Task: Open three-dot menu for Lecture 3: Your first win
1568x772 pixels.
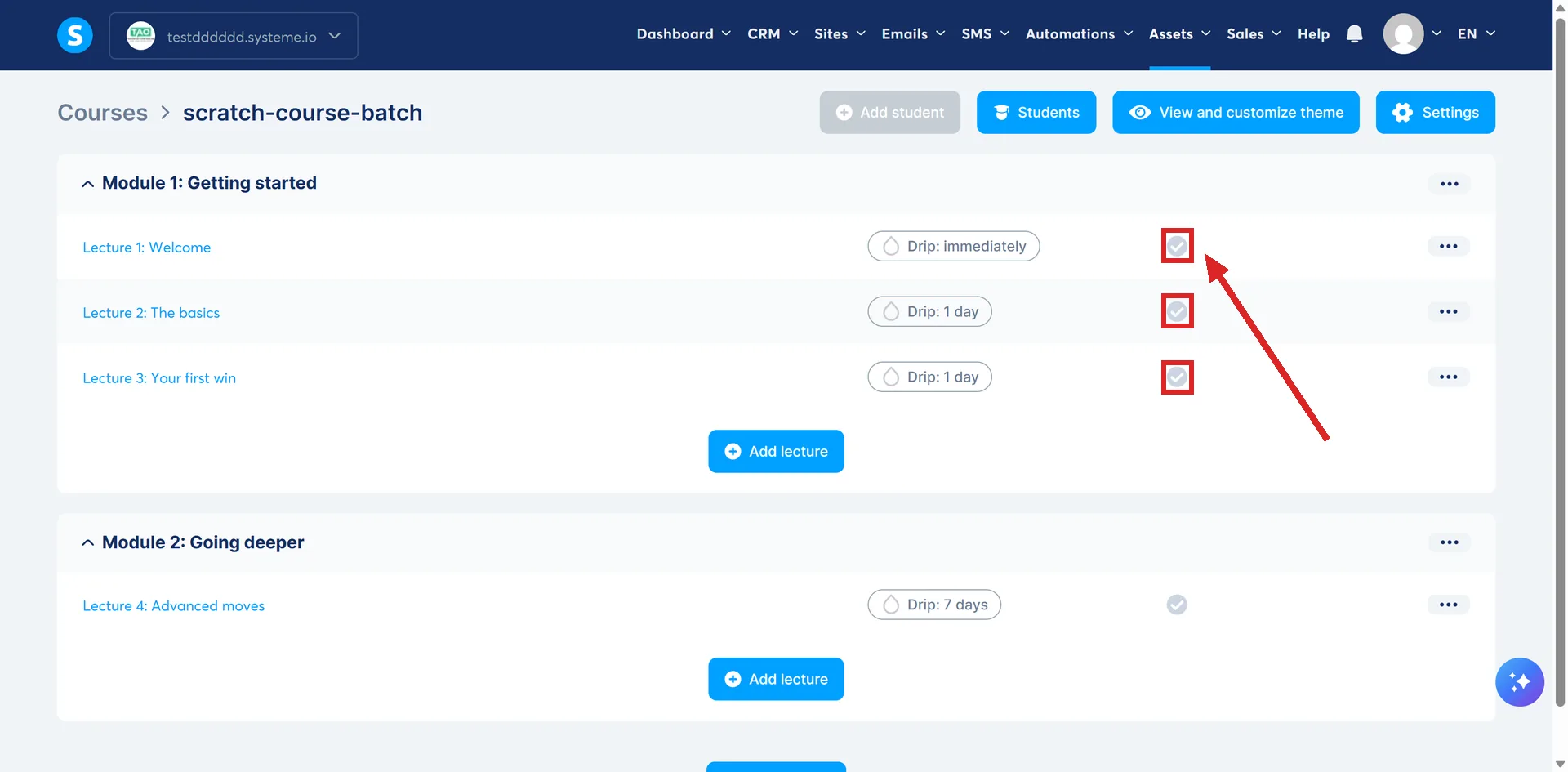Action: pyautogui.click(x=1448, y=377)
